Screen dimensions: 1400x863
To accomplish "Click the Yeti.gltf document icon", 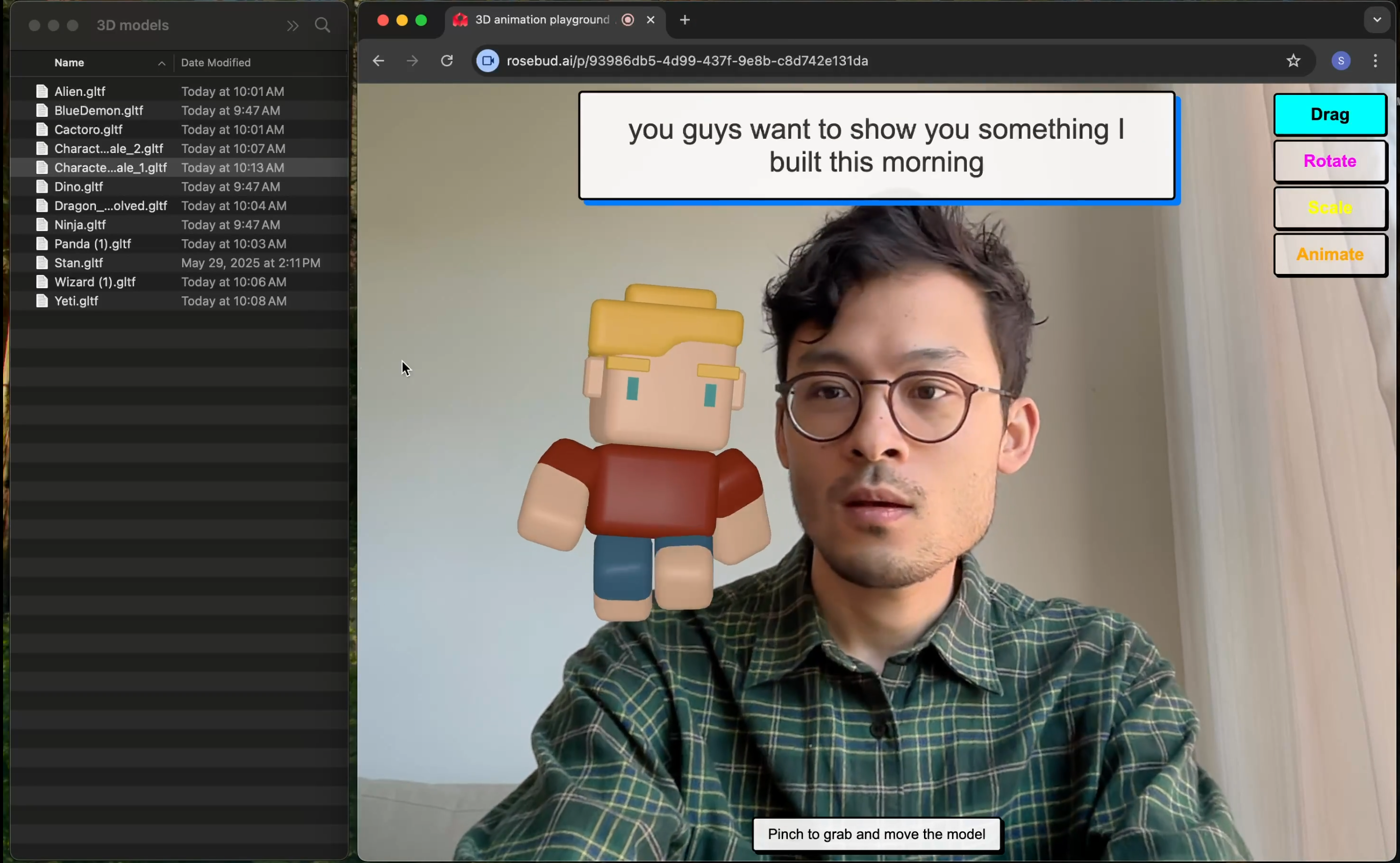I will pos(42,301).
